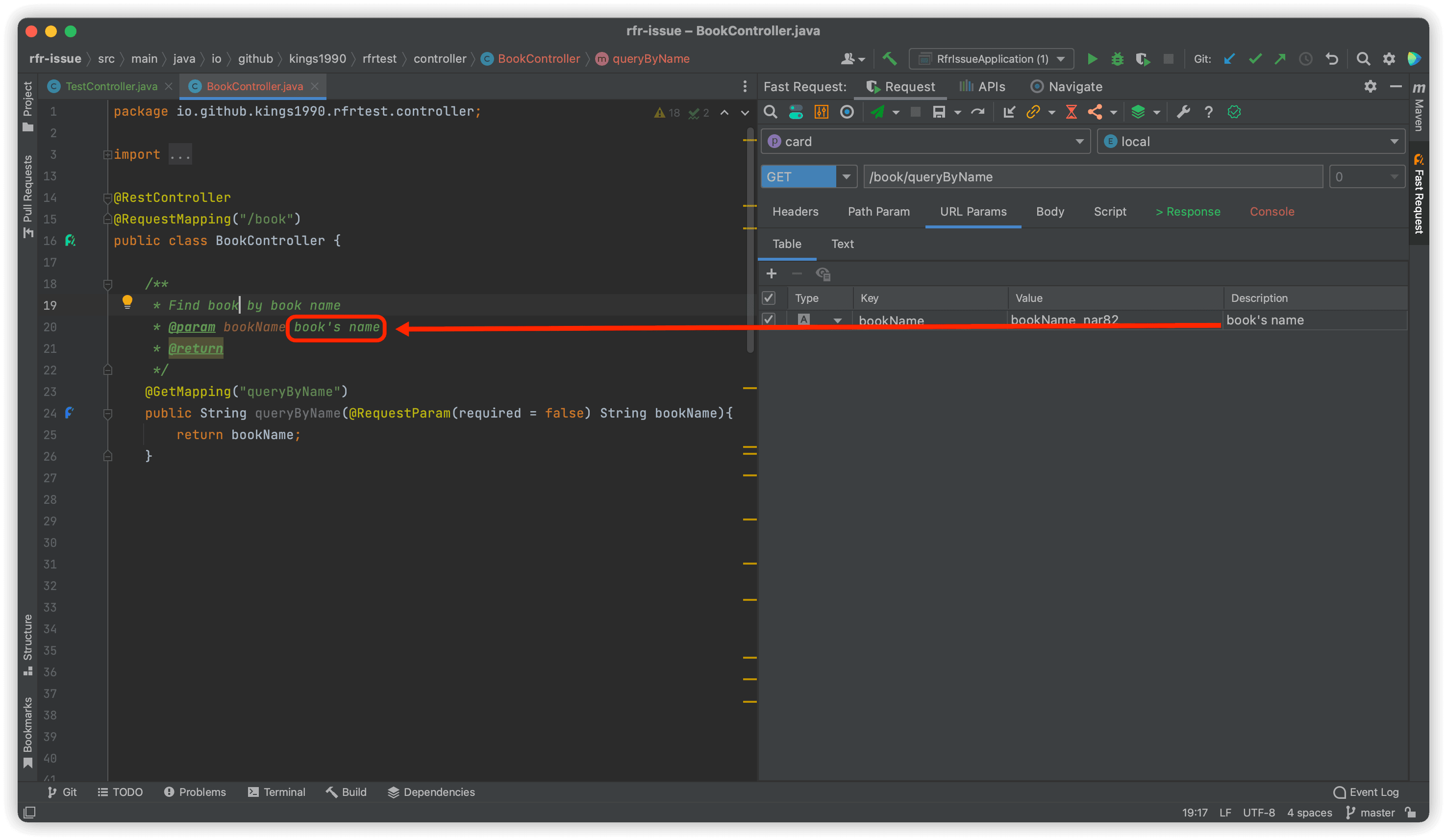The image size is (1447, 840).
Task: Open the local environment dropdown
Action: [x=1394, y=142]
